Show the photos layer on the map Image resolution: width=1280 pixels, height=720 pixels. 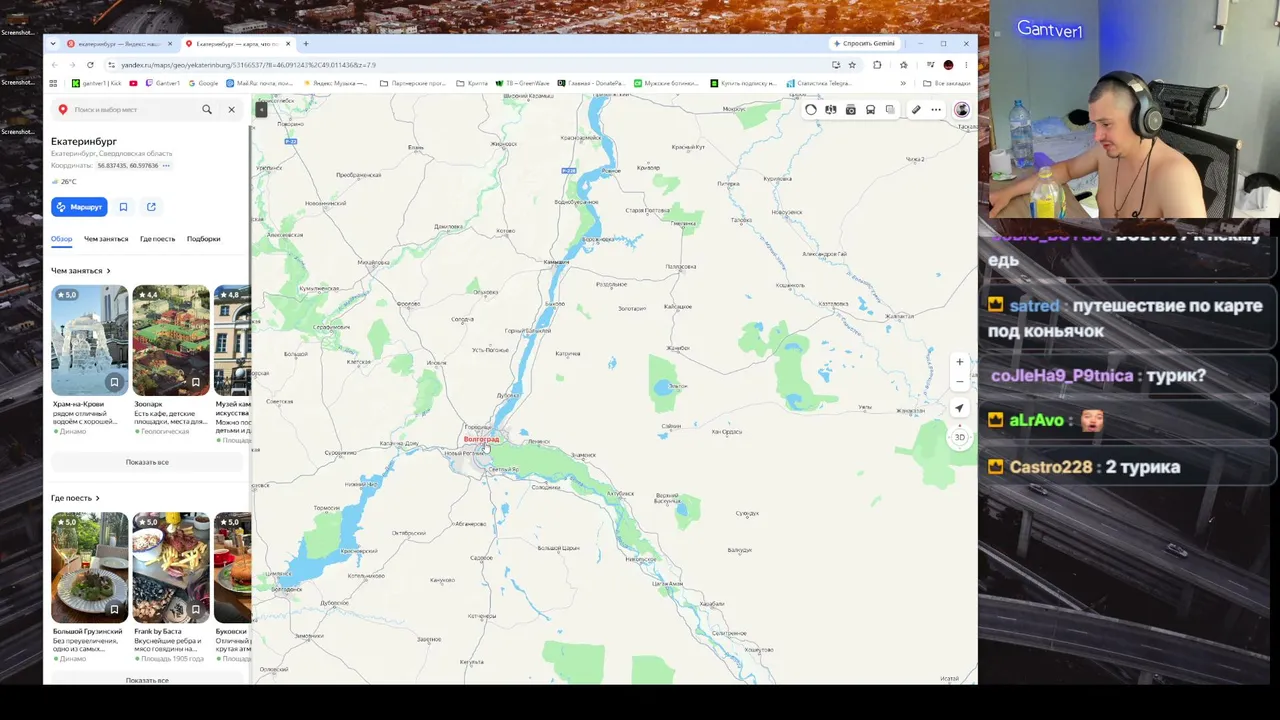tap(851, 110)
